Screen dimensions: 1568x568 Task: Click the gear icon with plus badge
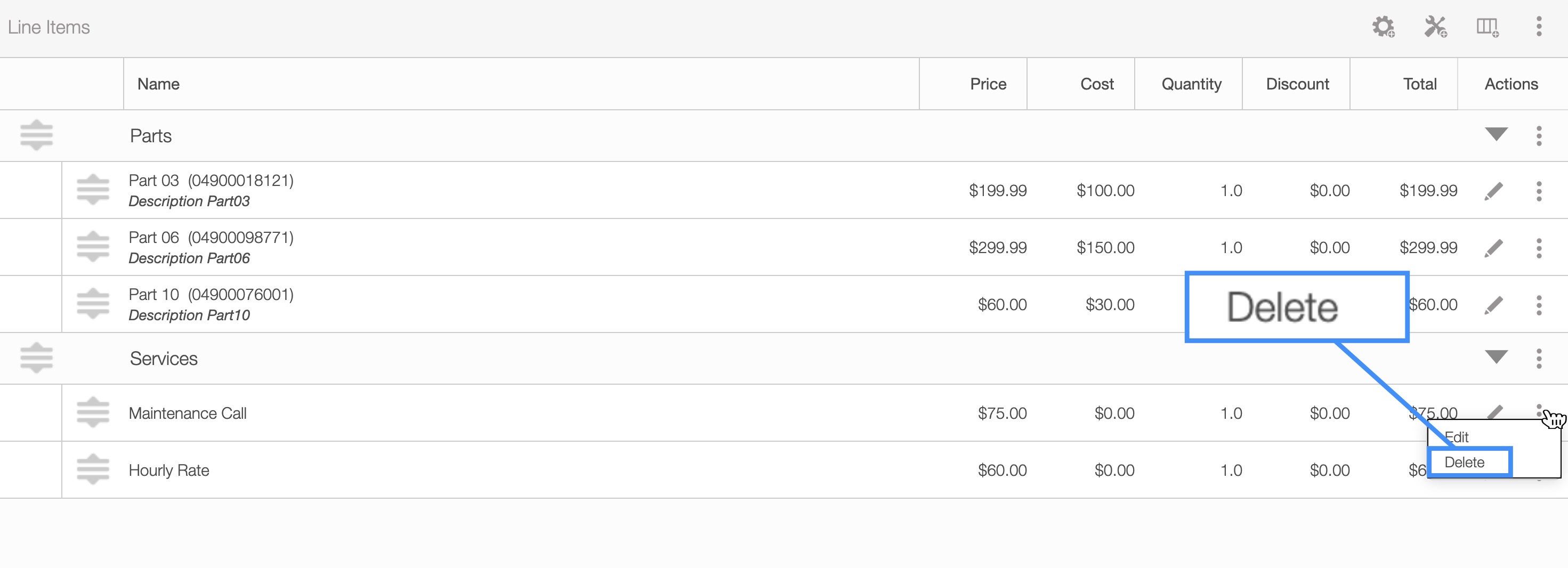tap(1383, 27)
